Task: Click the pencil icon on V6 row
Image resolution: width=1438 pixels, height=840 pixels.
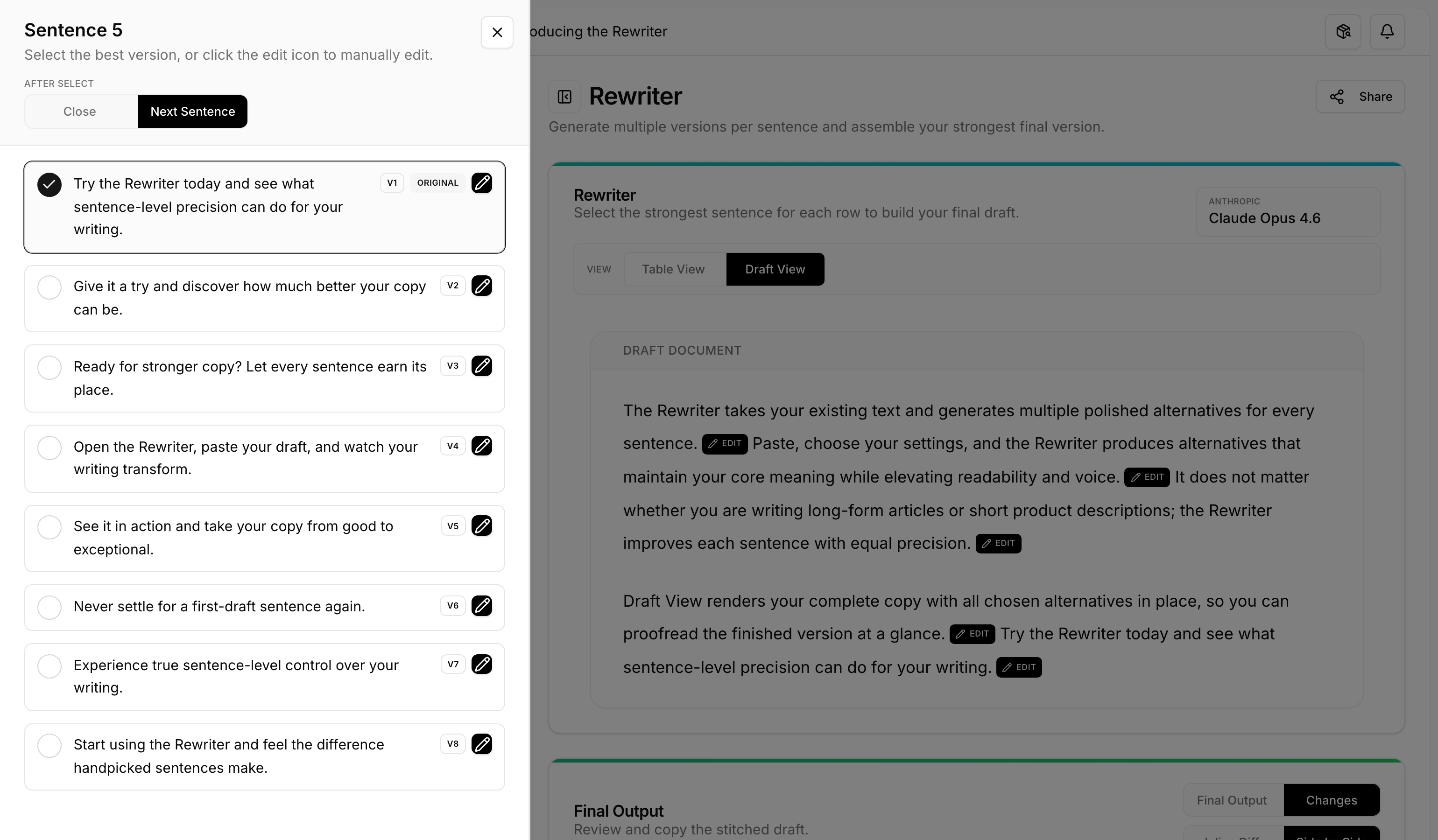Action: [482, 606]
